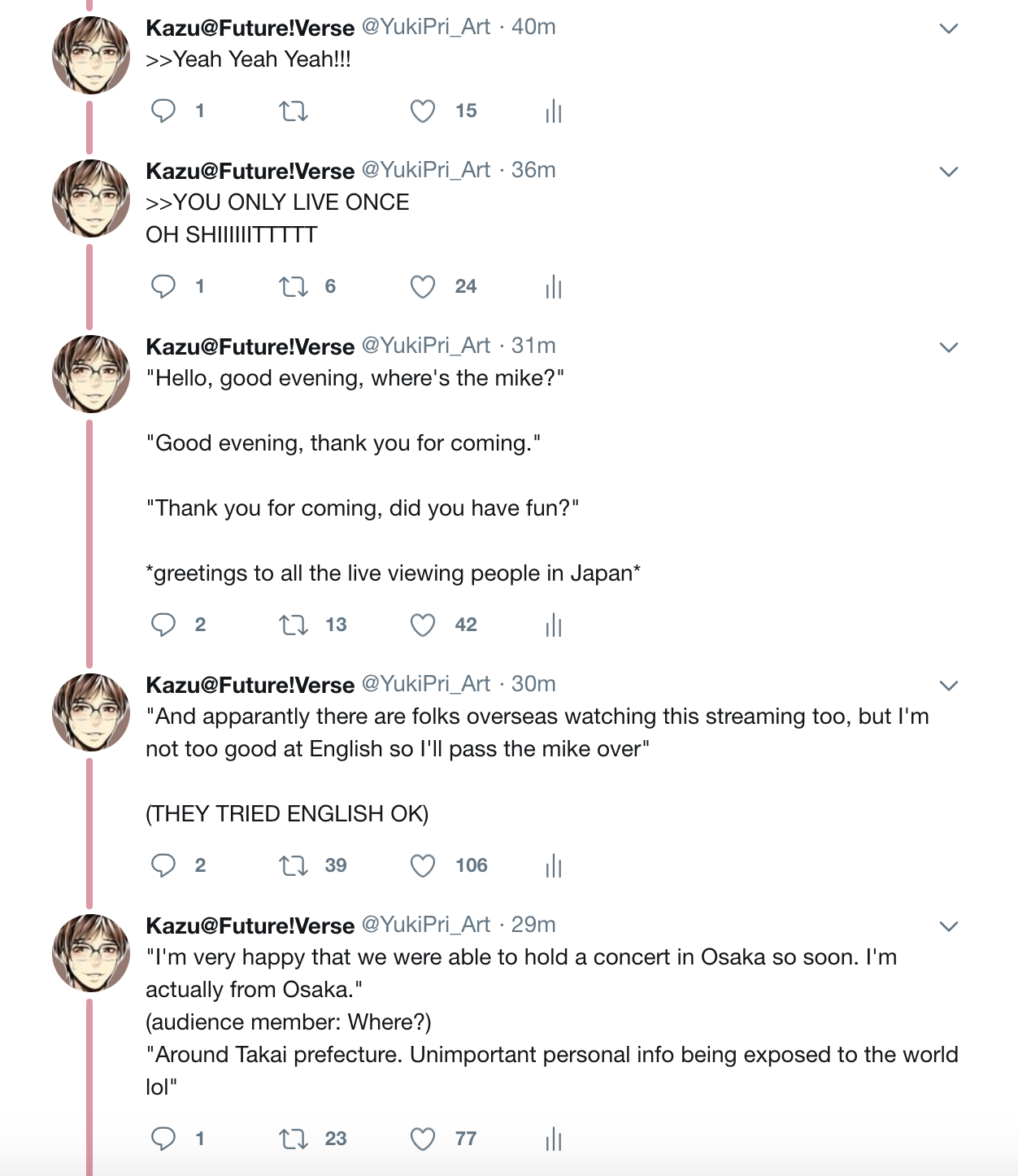Retweet the 'Yeah Yeah Yeah!!!' tweet
This screenshot has height=1176, width=1018.
[x=294, y=111]
